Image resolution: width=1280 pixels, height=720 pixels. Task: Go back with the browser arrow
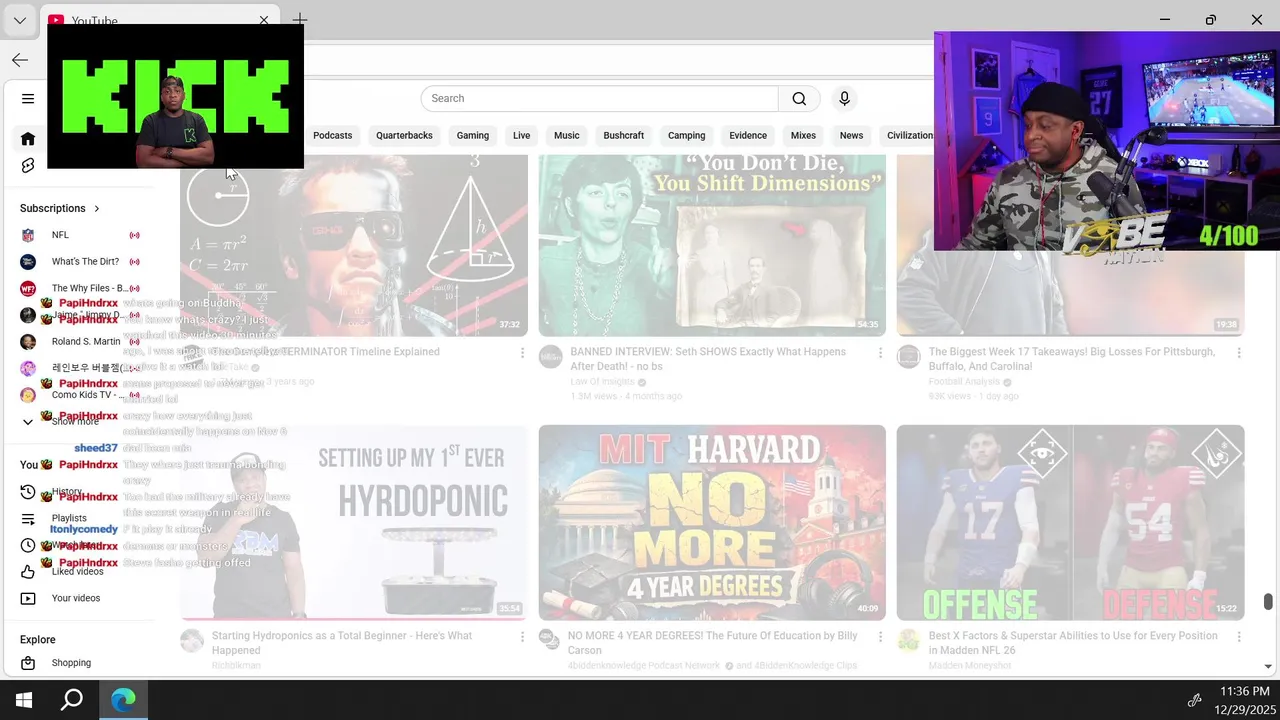20,60
